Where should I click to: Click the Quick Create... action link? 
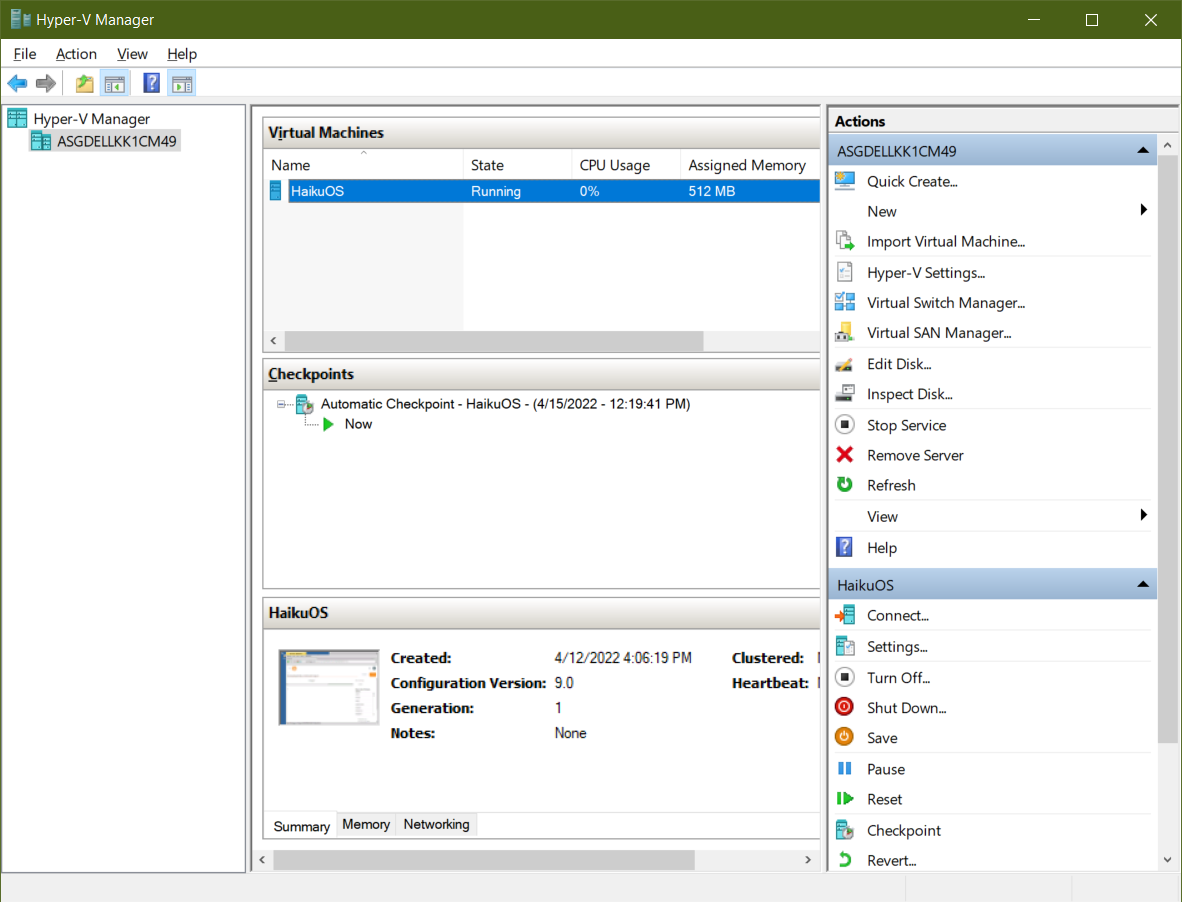912,182
